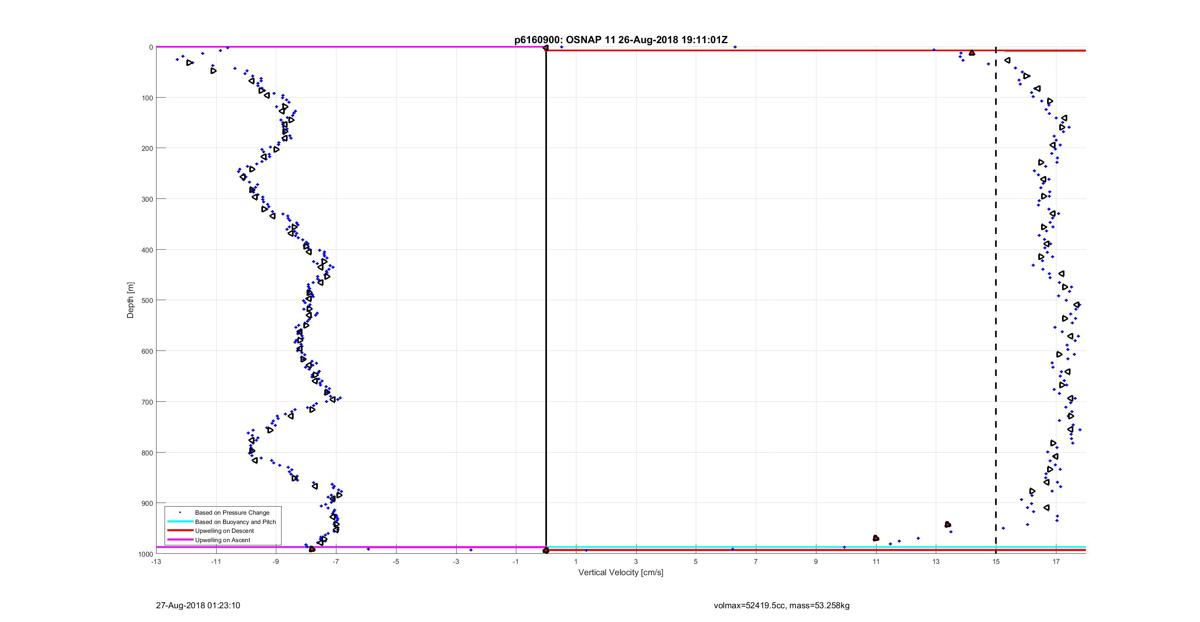Click the '-7' velocity tick label
Image resolution: width=1200 pixels, height=622 pixels.
[336, 562]
